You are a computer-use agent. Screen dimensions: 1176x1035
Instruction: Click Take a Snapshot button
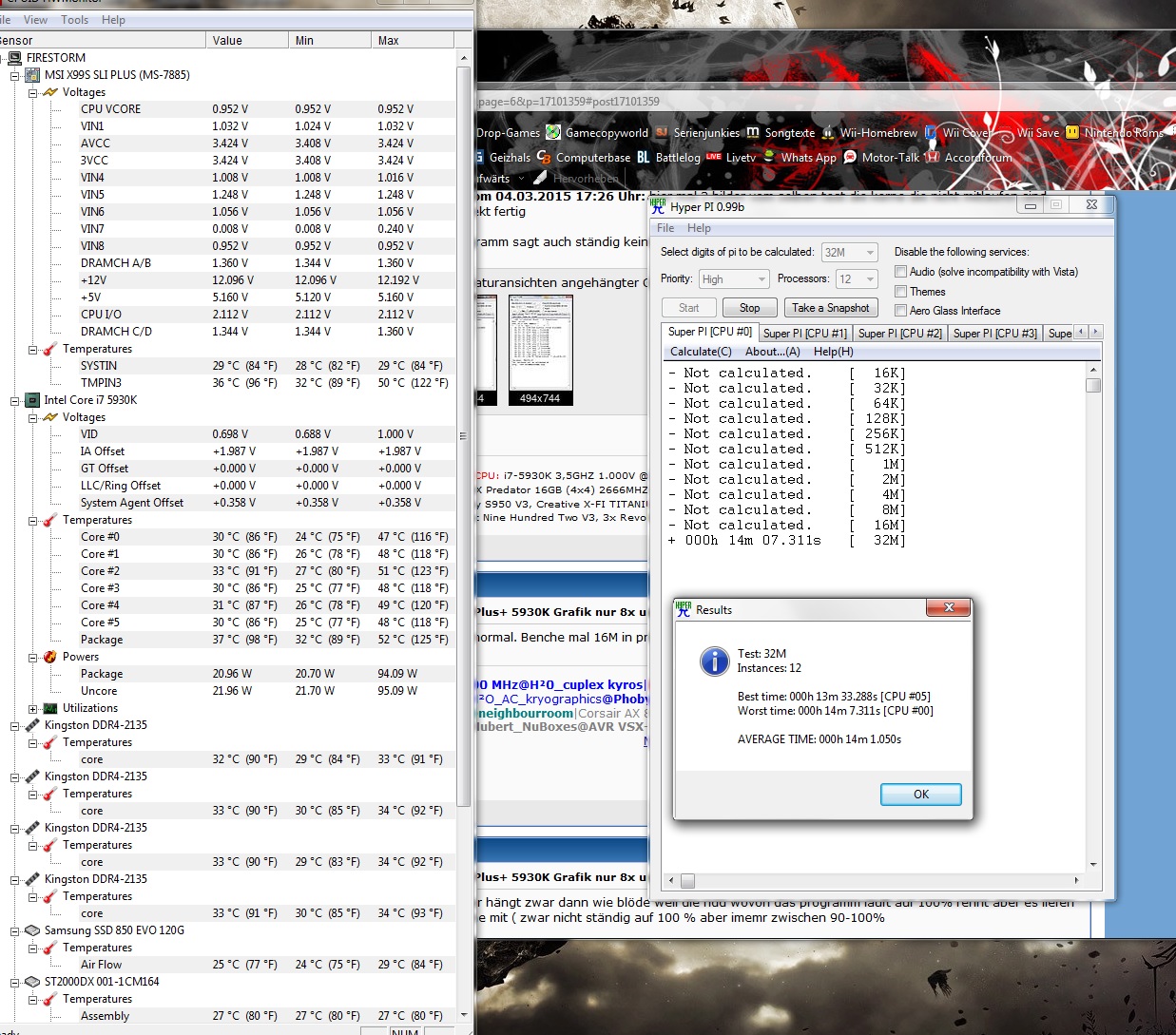pos(830,308)
